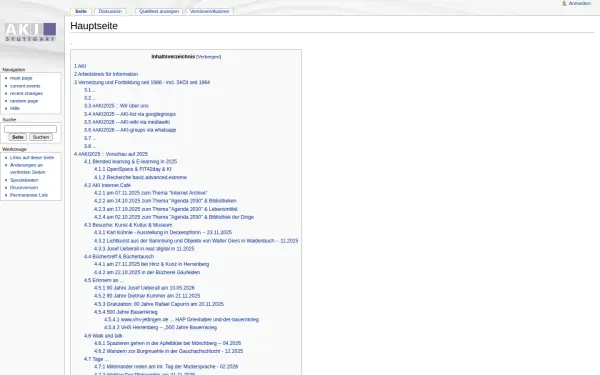Jump to 4.7 Tage ...
The image size is (600, 375).
96,360
